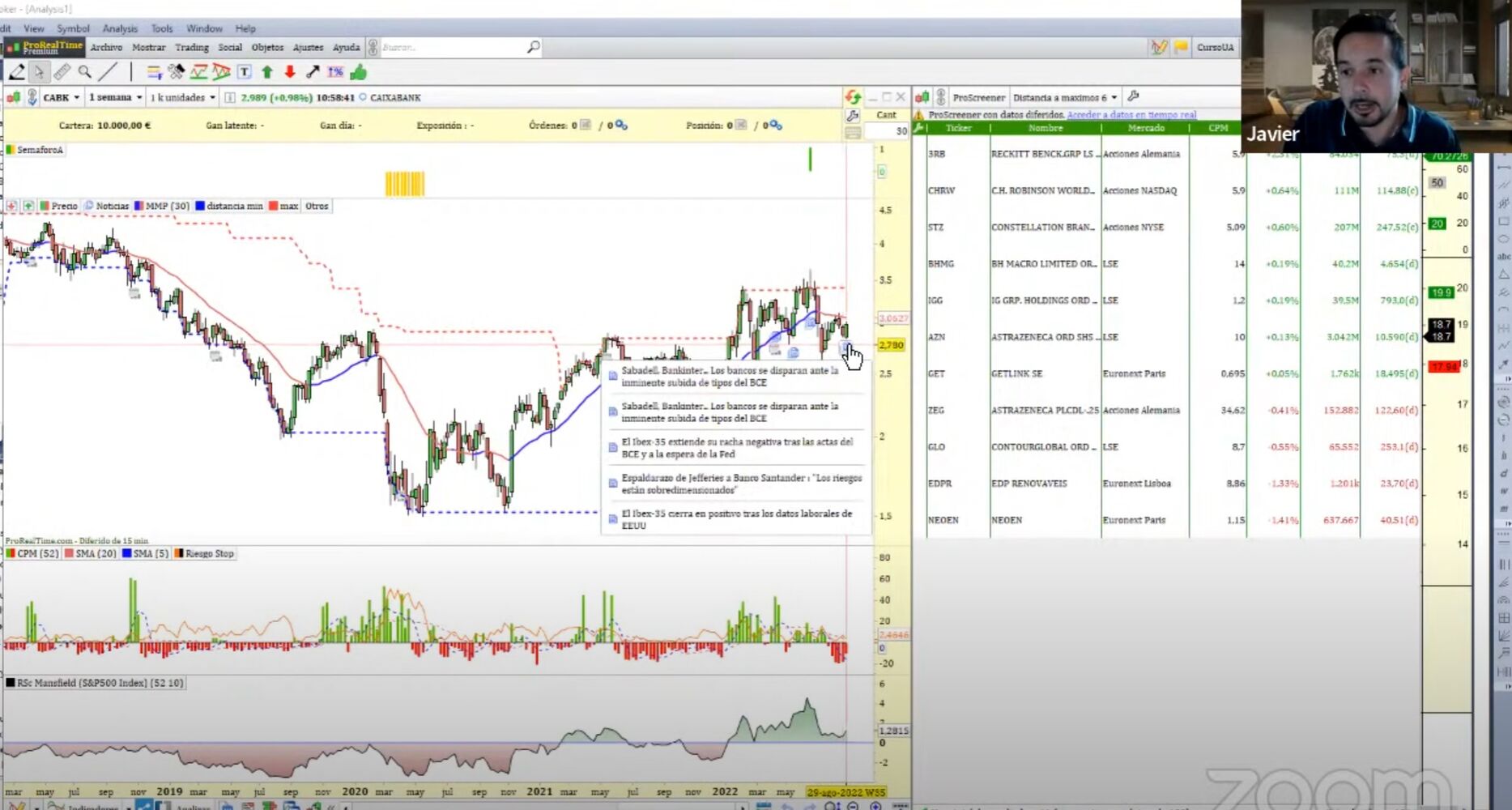Select the trend line drawing tool
The image size is (1512, 810).
(x=108, y=73)
